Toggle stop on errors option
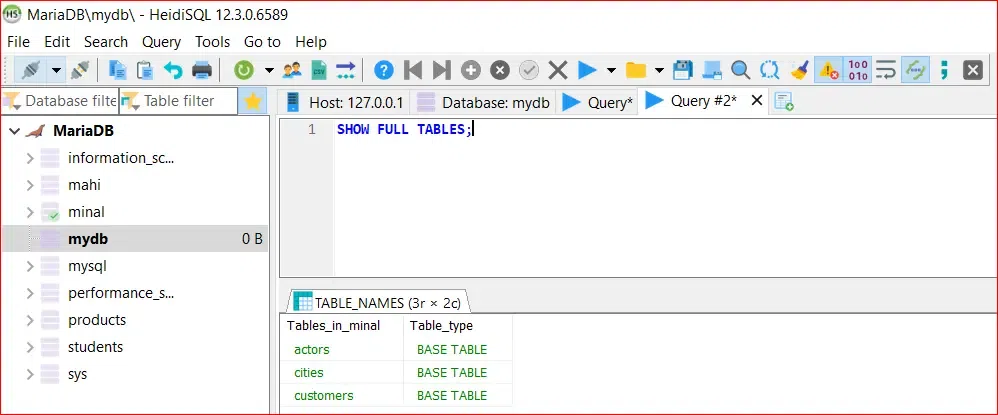 tap(828, 69)
